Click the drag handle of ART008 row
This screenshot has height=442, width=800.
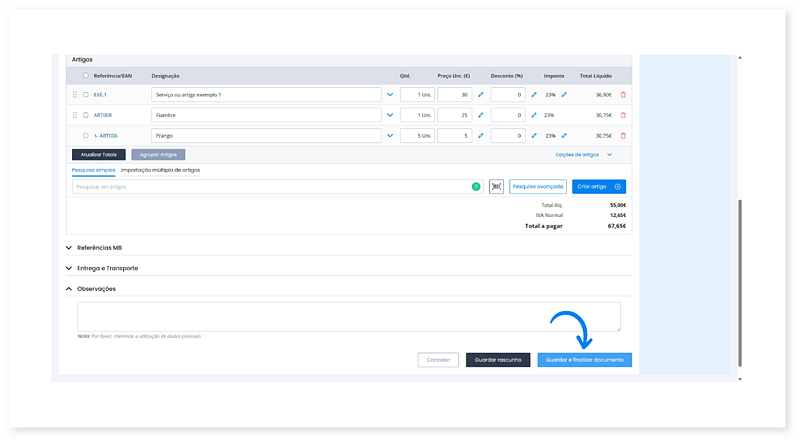(x=75, y=115)
